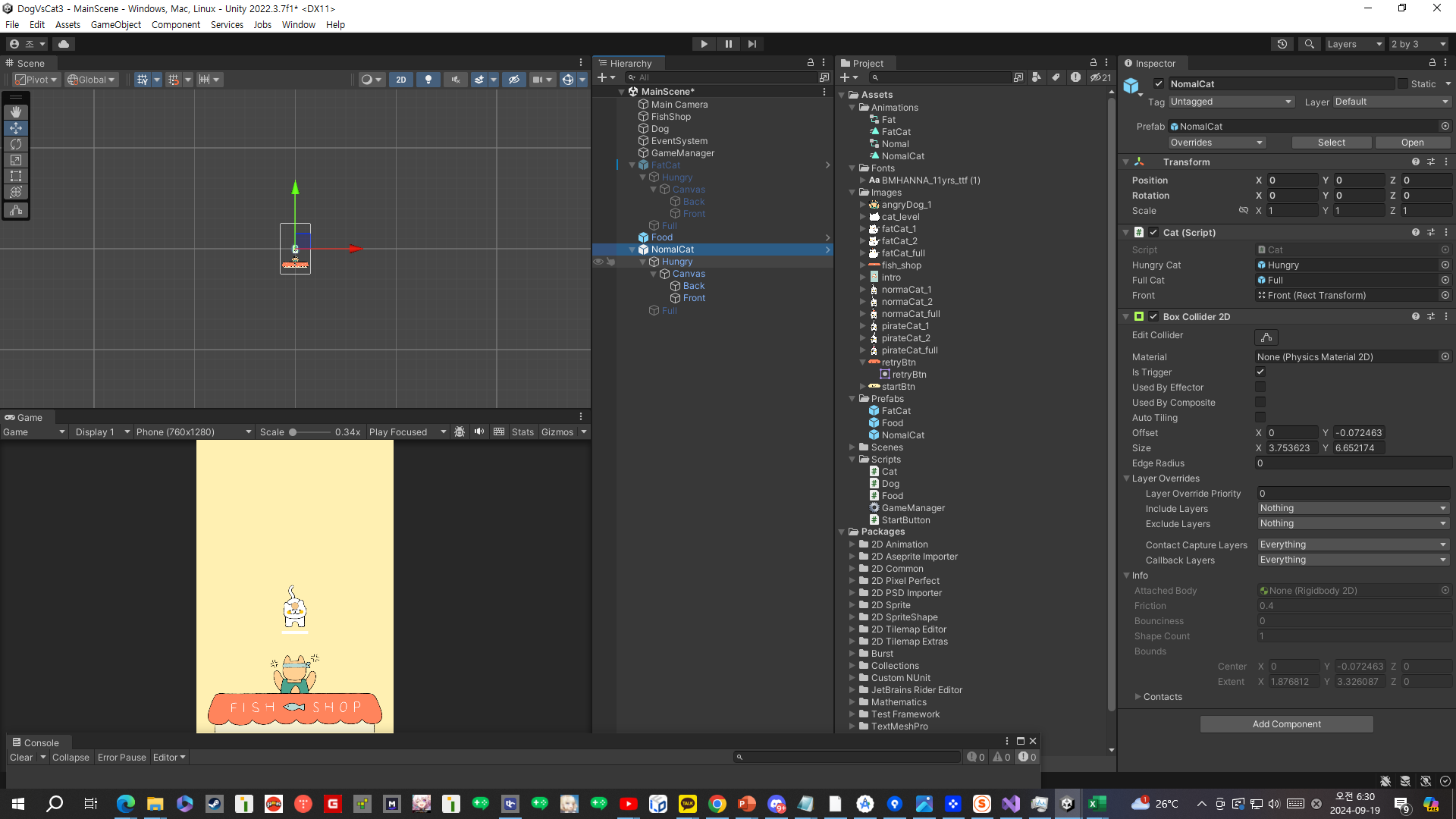This screenshot has height=819, width=1456.
Task: Click the prefab Open button
Action: coord(1412,143)
